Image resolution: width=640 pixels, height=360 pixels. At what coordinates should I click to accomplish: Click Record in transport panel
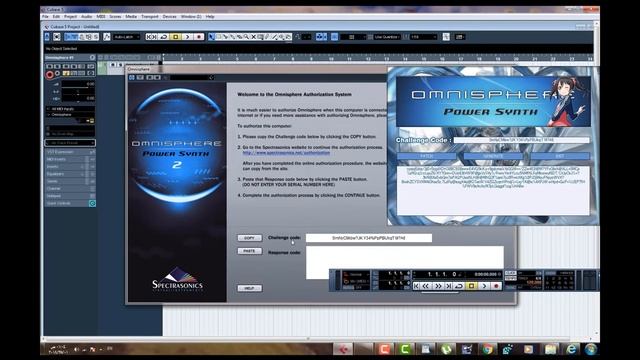[x=496, y=286]
